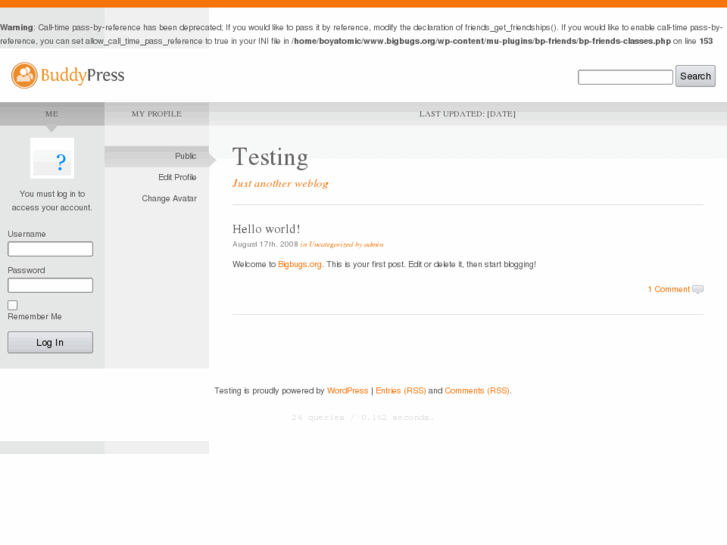Click the 'LAST UPDATED: [DATE]' text
The width and height of the screenshot is (727, 545).
(x=467, y=114)
